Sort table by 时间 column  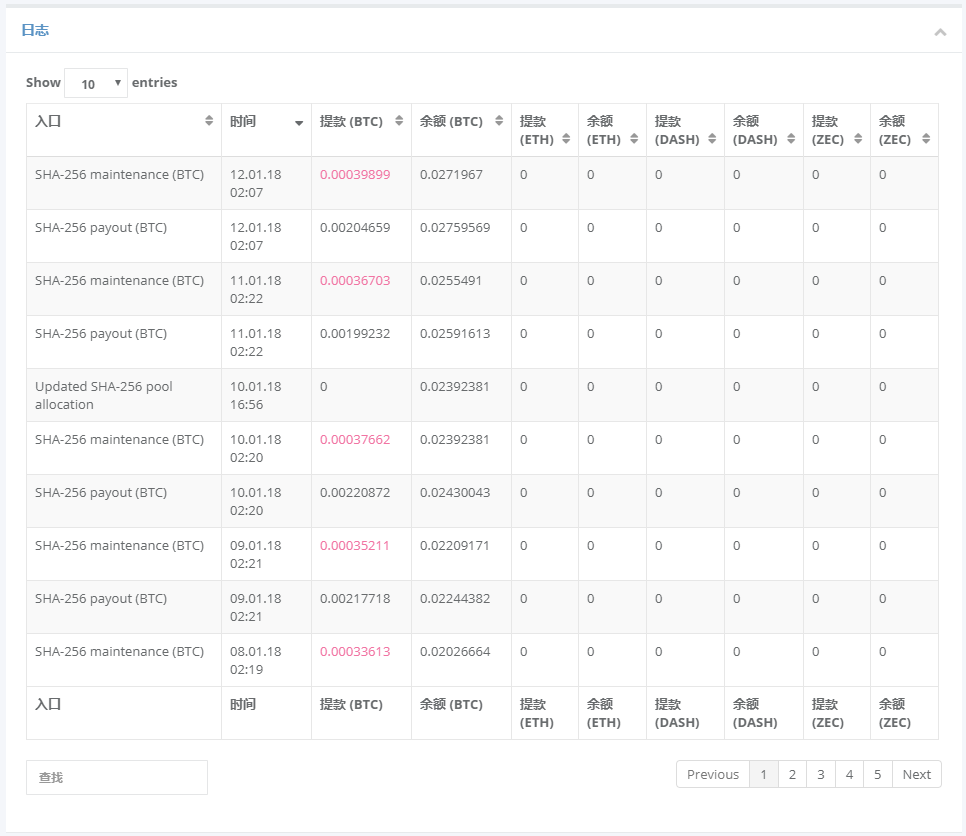(266, 130)
